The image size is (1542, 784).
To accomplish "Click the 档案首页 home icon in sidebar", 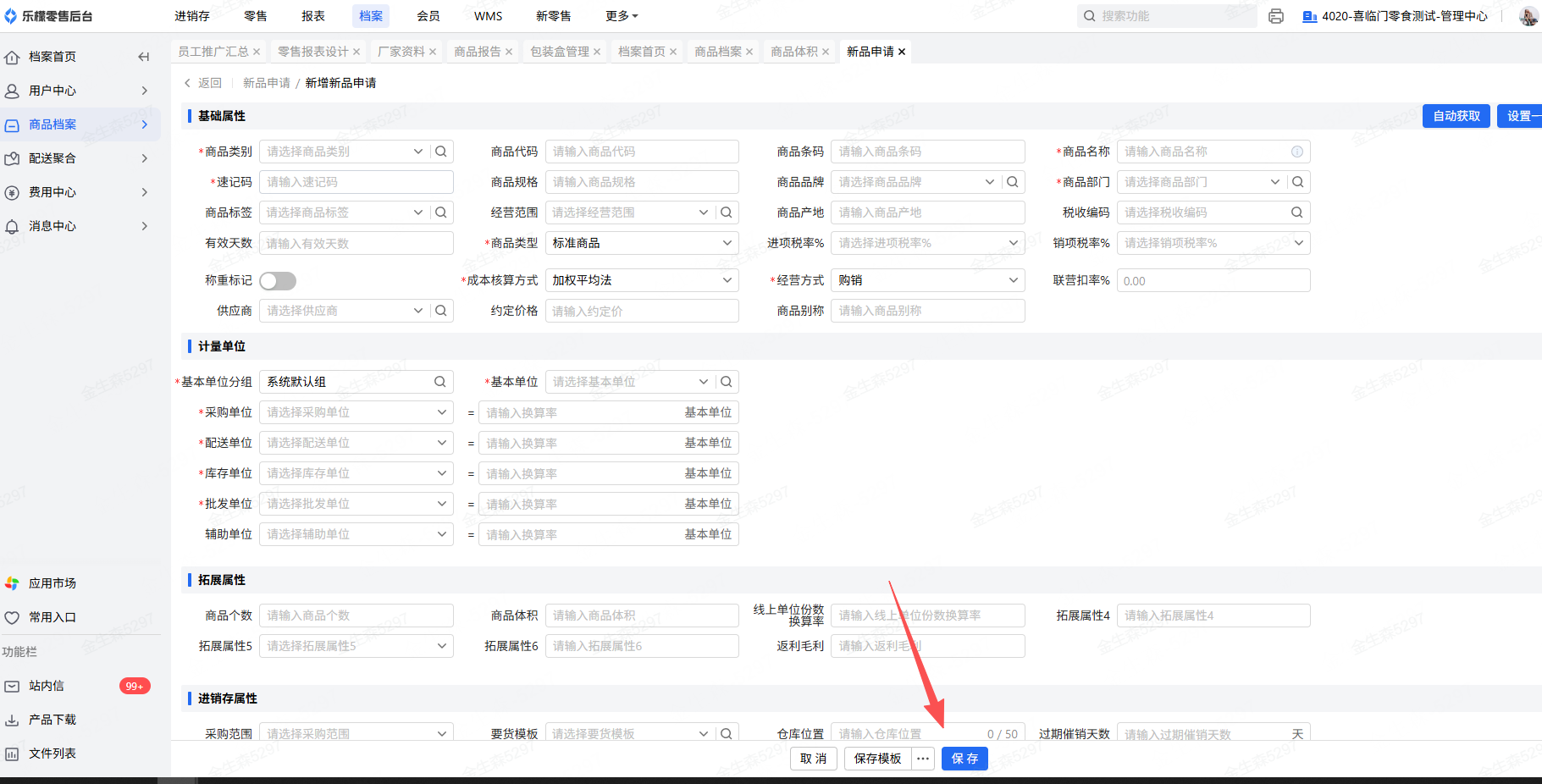I will pyautogui.click(x=12, y=58).
